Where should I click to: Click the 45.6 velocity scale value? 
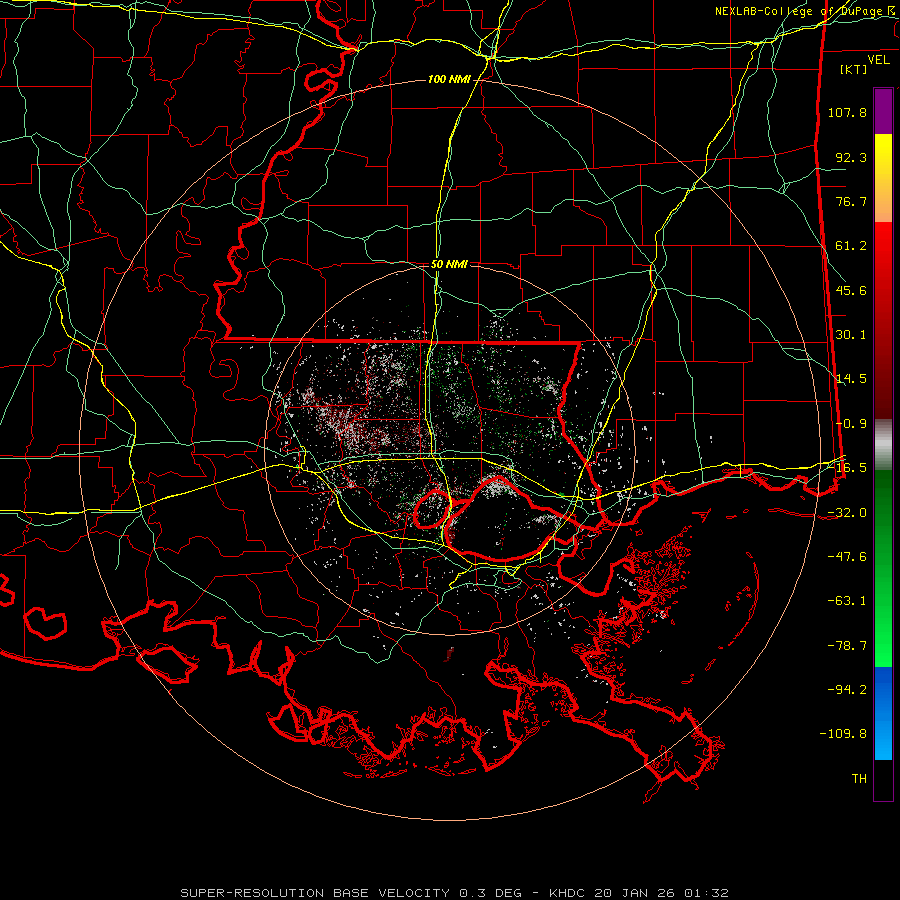851,290
